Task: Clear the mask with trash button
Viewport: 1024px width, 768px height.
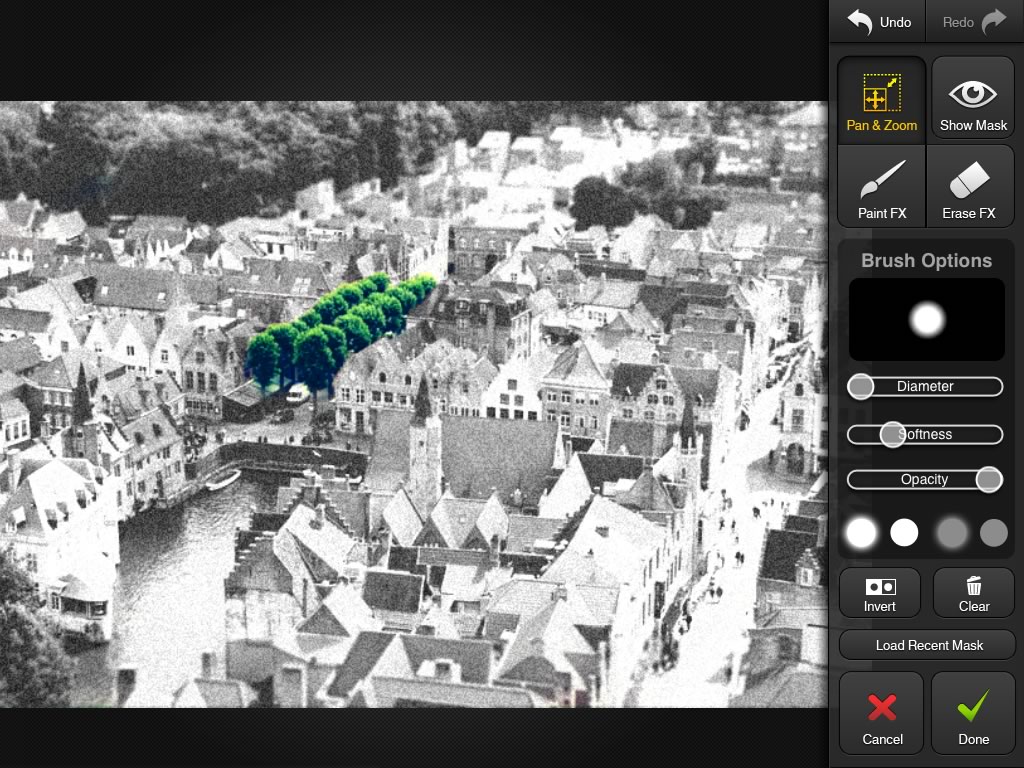Action: click(x=974, y=593)
